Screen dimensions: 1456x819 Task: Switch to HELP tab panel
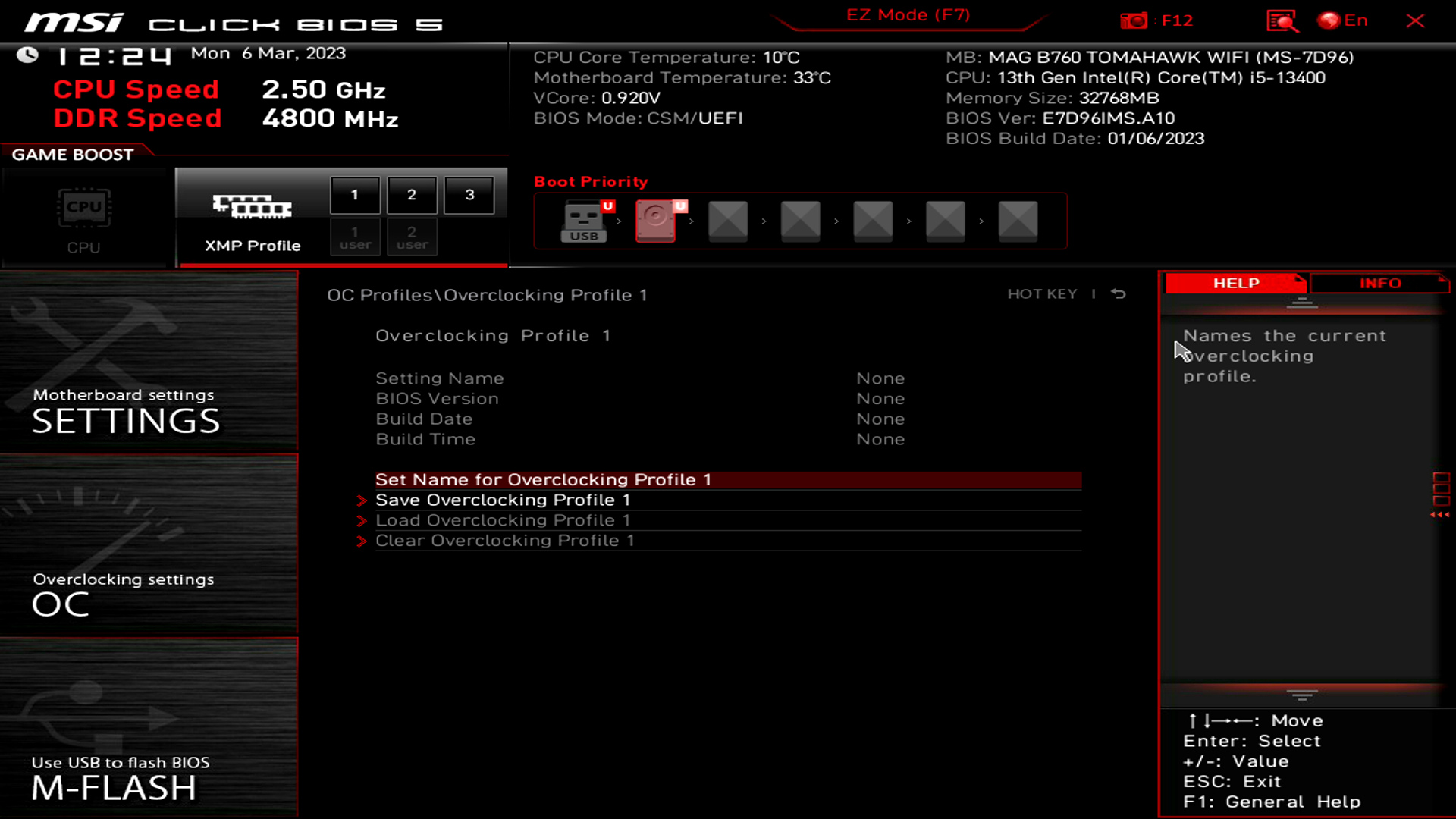click(x=1235, y=283)
